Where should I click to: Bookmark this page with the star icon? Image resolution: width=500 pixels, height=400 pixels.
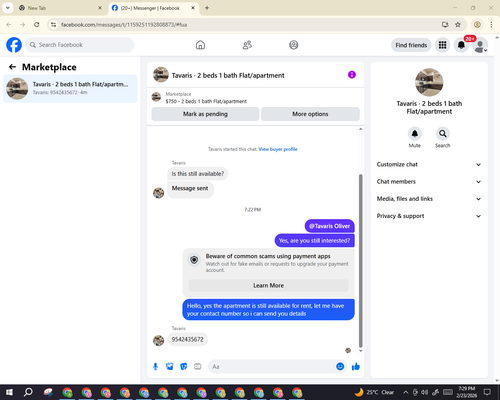458,25
